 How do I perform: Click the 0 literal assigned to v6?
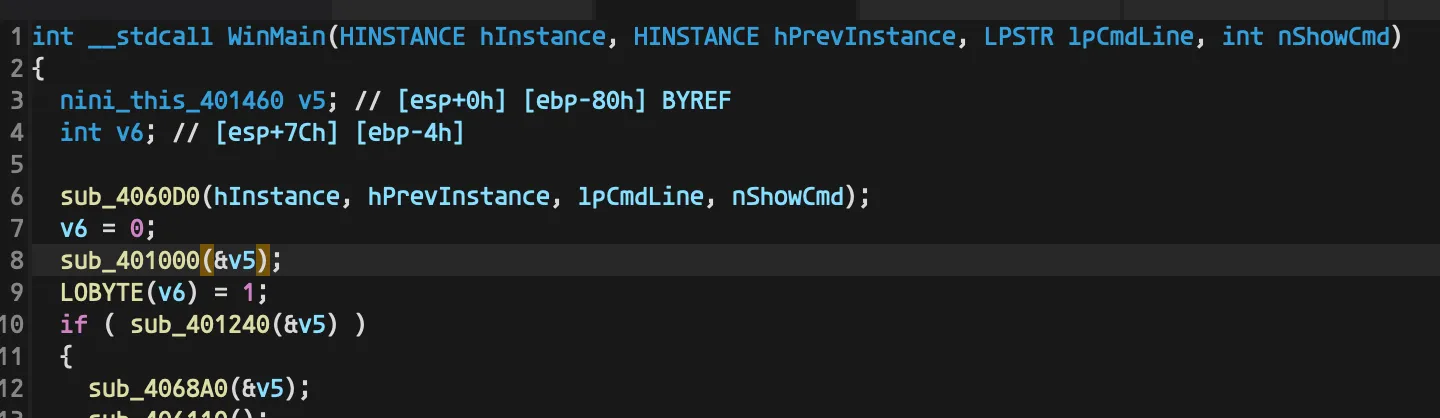click(x=137, y=228)
